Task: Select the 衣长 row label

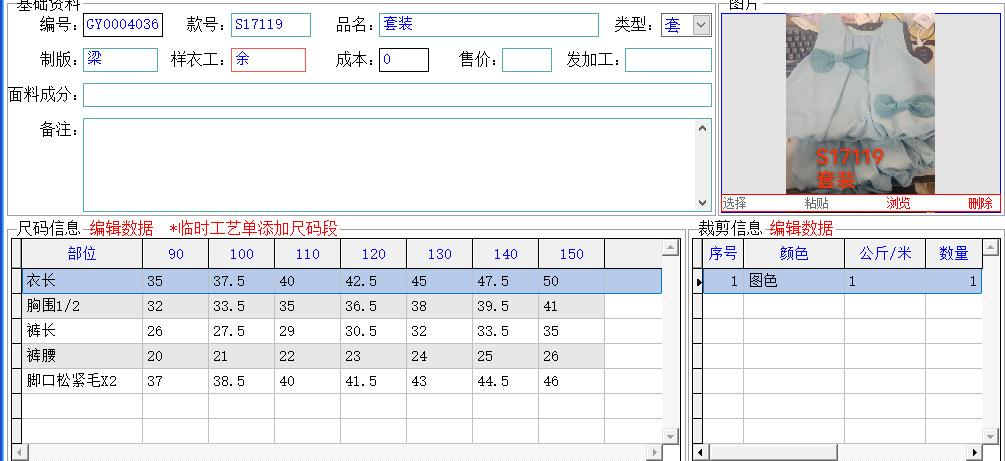Action: [x=82, y=281]
